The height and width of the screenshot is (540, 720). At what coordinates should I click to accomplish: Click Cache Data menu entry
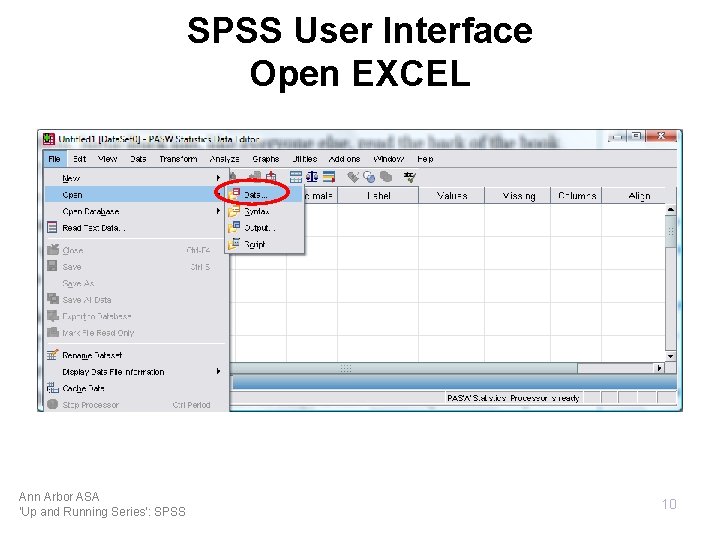pyautogui.click(x=133, y=388)
